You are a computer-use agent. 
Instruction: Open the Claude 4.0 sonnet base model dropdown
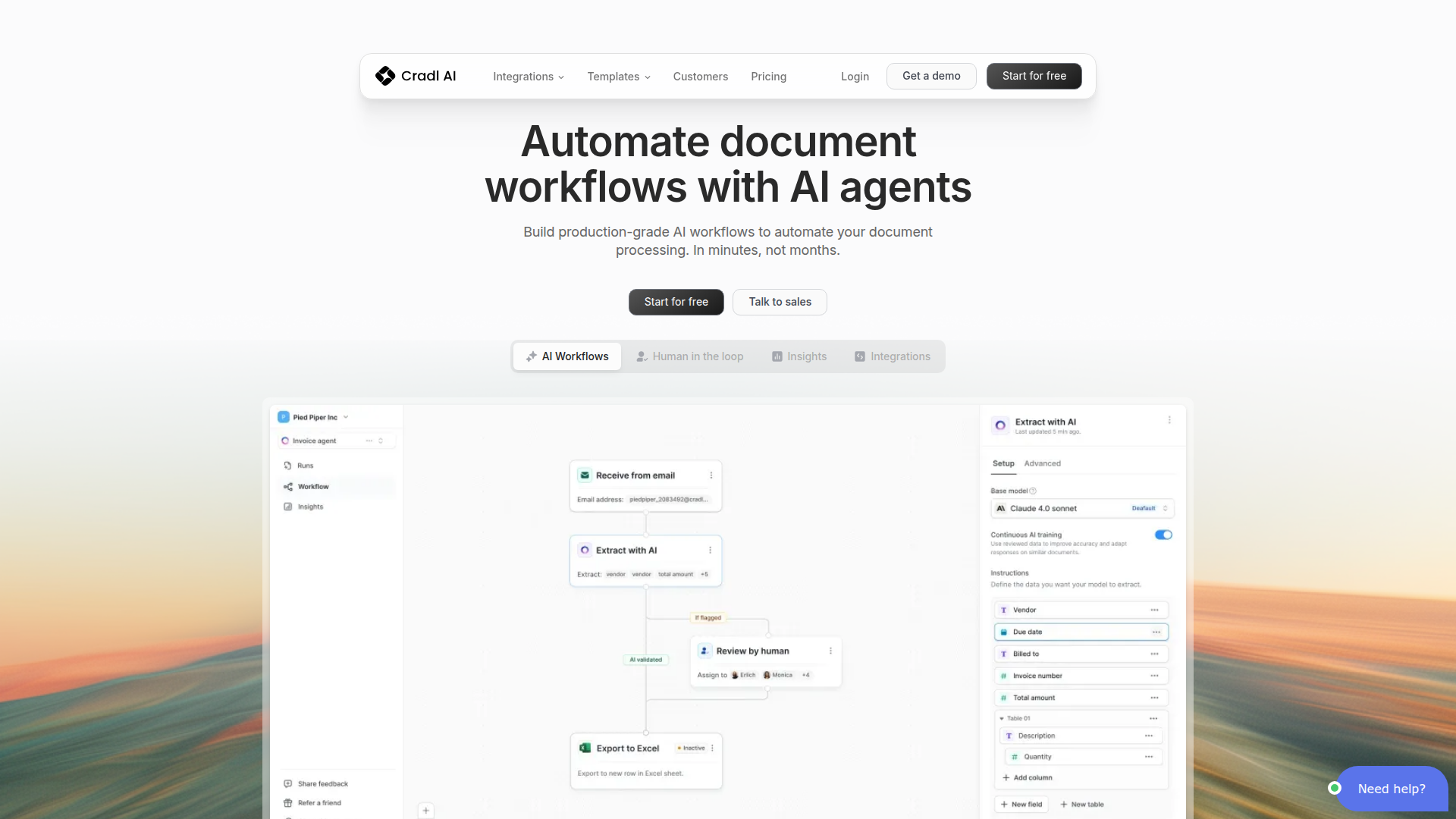1081,509
